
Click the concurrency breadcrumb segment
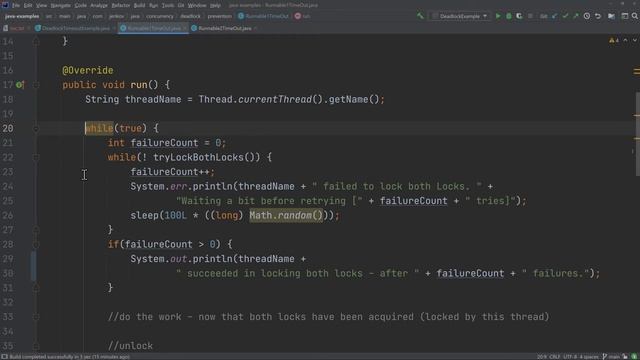pyautogui.click(x=160, y=16)
